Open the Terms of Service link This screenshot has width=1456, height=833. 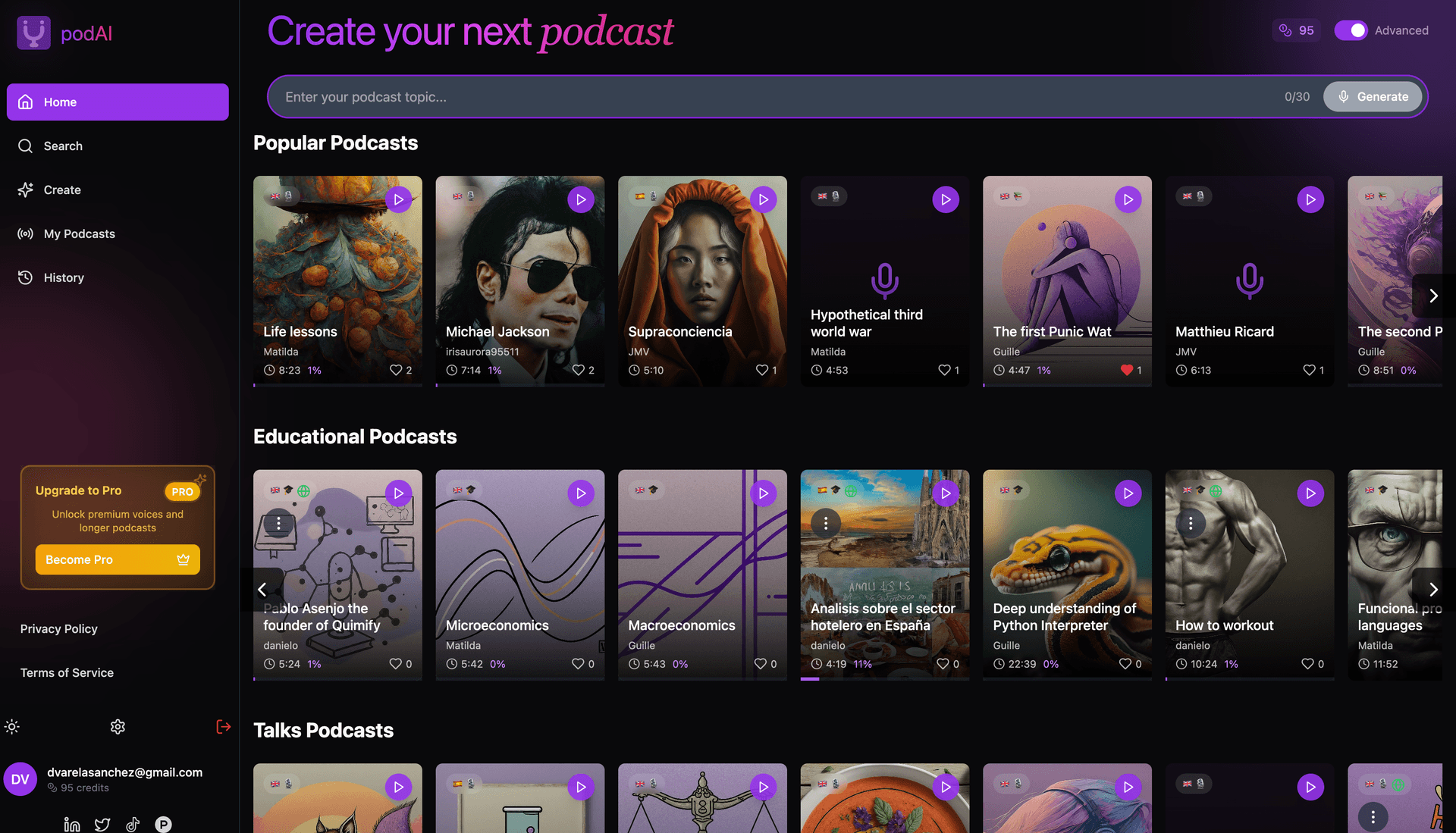[67, 672]
